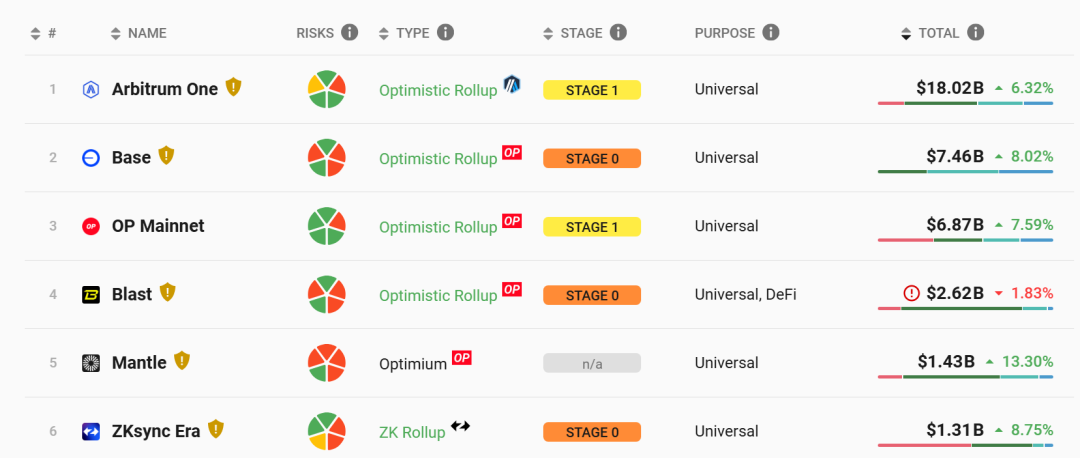Click the Arbitrum One warning shield icon
Screen dimensions: 1080x458
coord(233,88)
